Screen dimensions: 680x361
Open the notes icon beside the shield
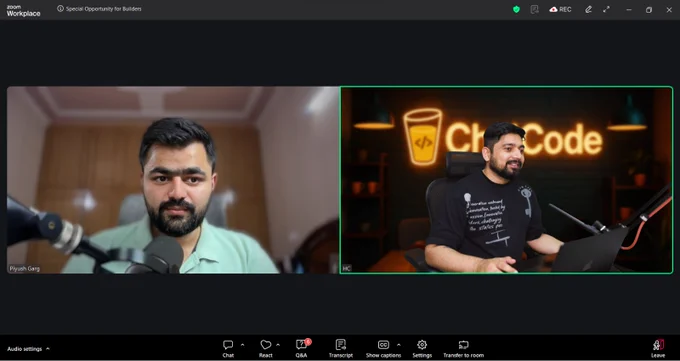(x=535, y=9)
